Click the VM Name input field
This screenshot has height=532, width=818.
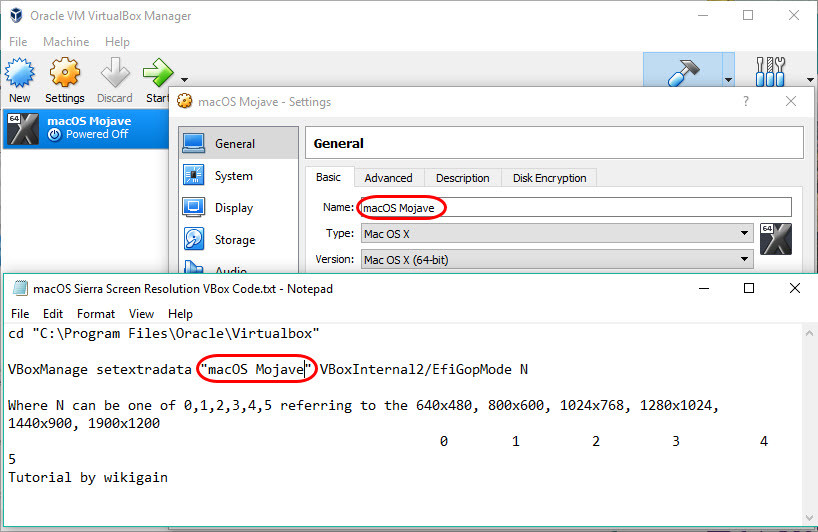point(576,207)
